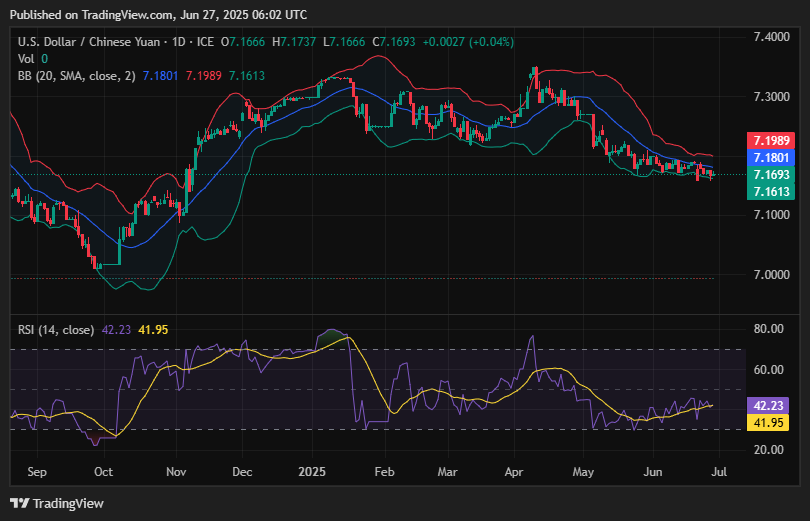This screenshot has height=521, width=810.
Task: Click the Apr label on time axis
Action: 514,472
